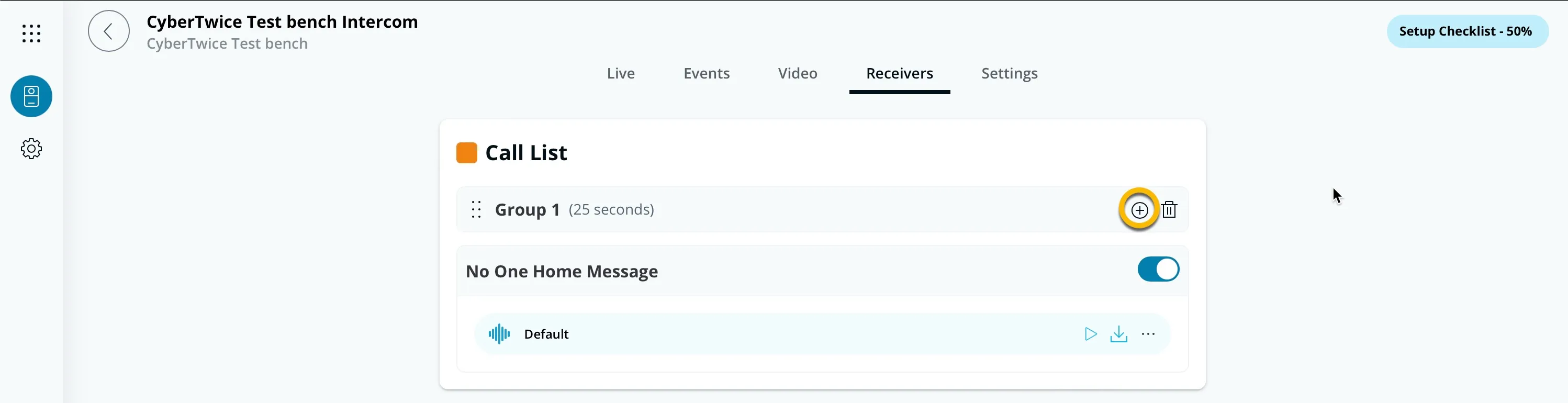This screenshot has height=403, width=1568.
Task: Go back using the circled arrow
Action: [108, 31]
